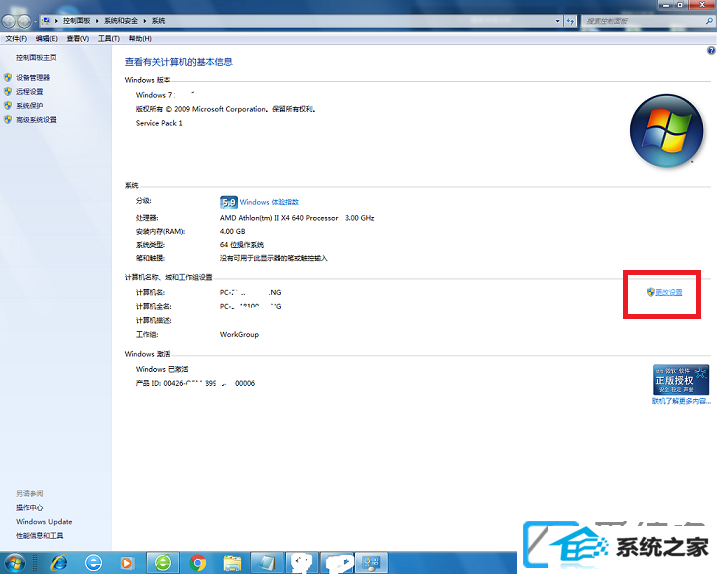Click the 正版授权 genuine badge

681,380
